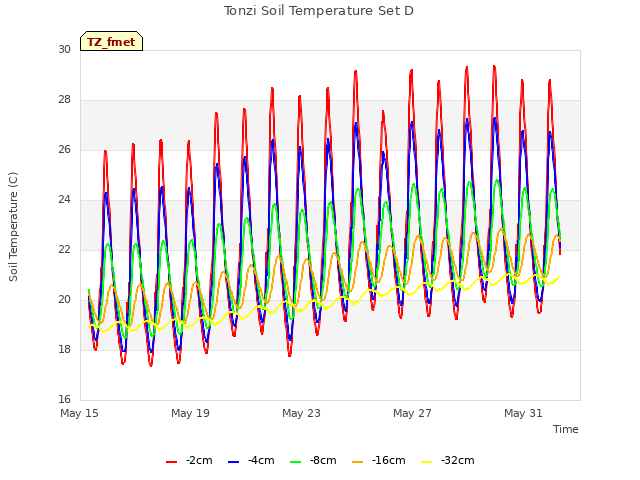This screenshot has width=640, height=480.
Task: Click the May 31 x-axis tick label
Action: pos(523,413)
